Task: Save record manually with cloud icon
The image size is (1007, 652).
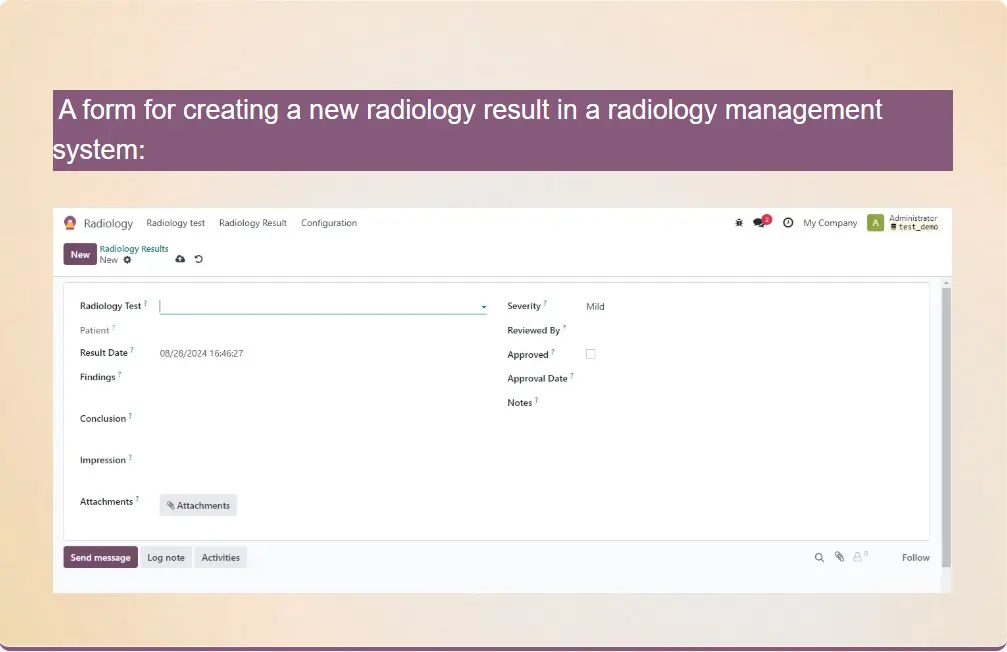Action: click(180, 259)
